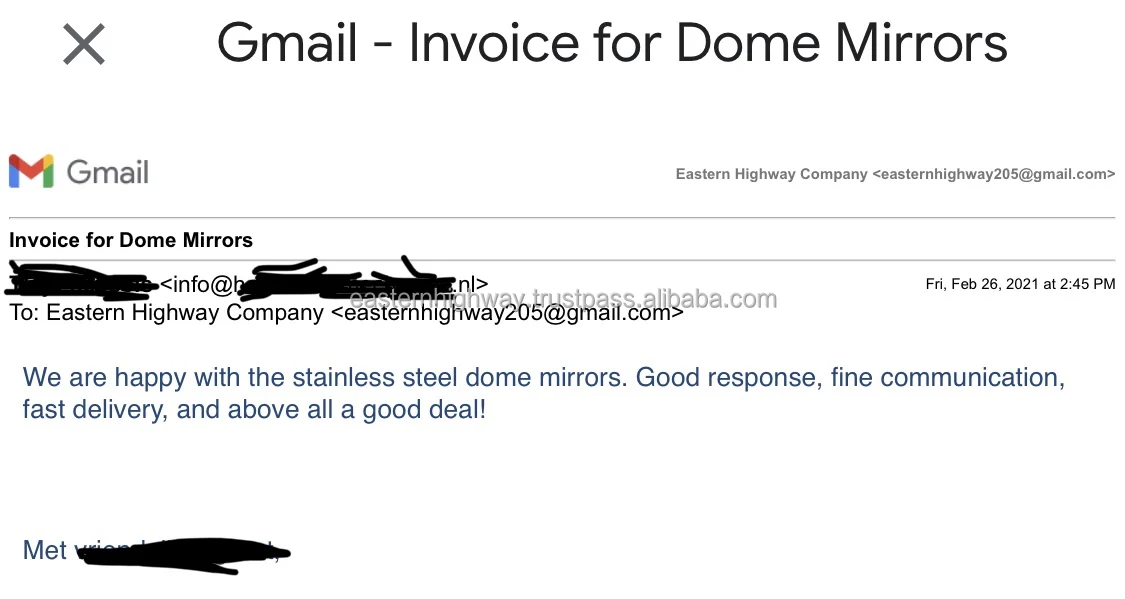Click the .nl> ending of sender address

point(470,285)
